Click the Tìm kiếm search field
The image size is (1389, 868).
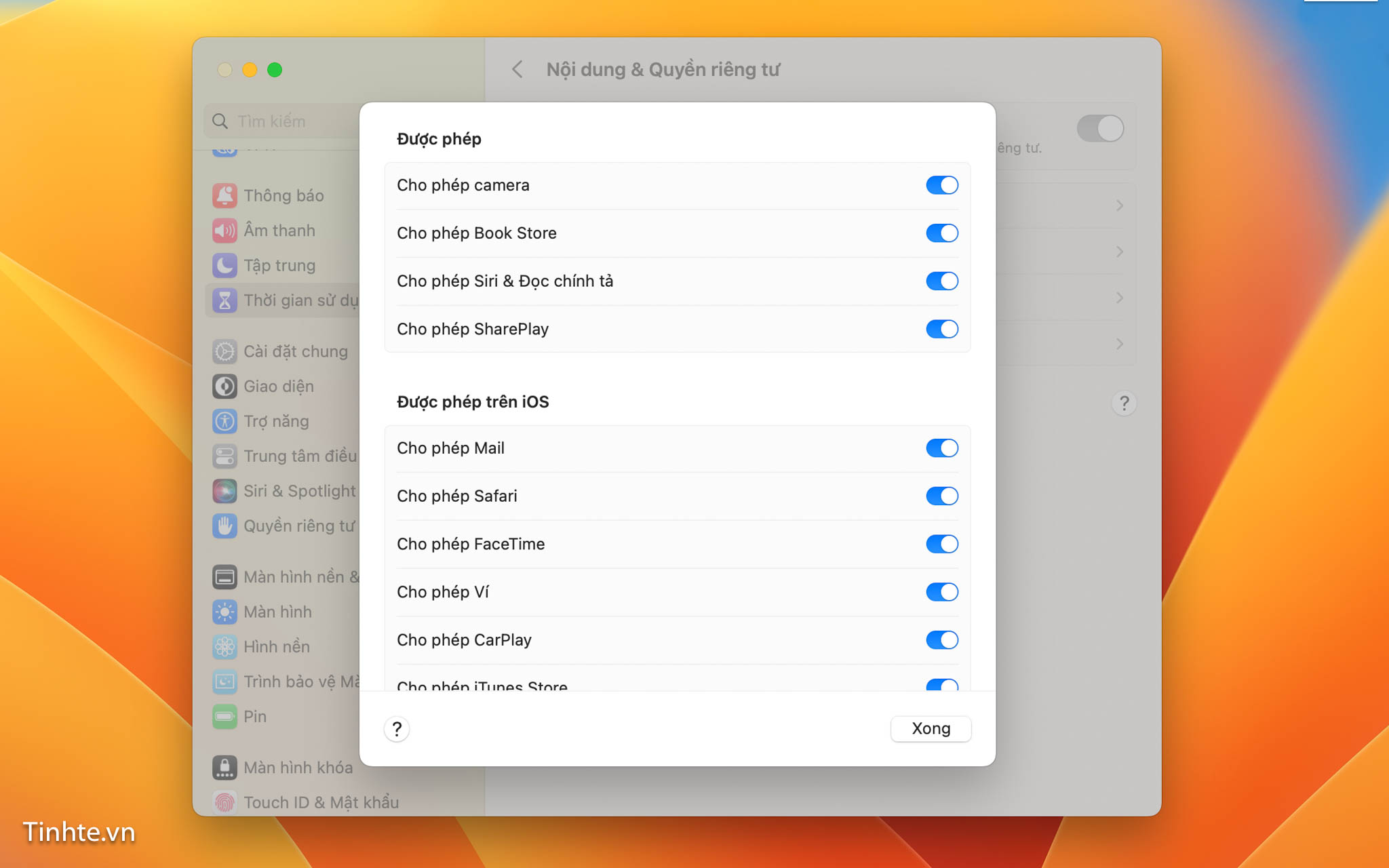coord(282,121)
